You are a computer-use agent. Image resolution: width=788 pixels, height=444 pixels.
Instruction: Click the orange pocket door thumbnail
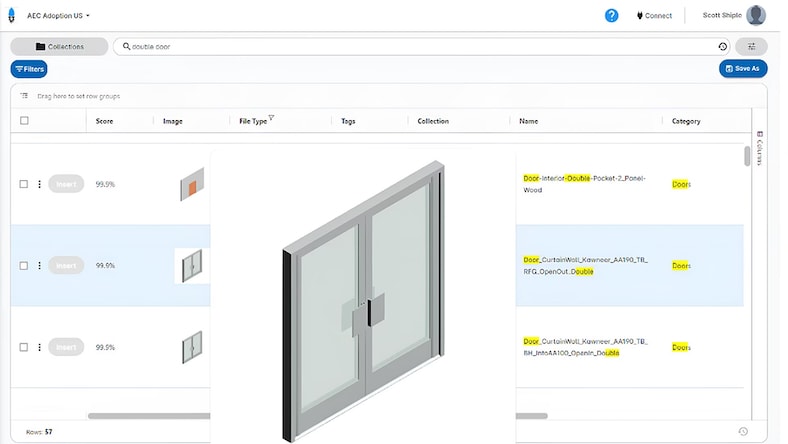192,184
